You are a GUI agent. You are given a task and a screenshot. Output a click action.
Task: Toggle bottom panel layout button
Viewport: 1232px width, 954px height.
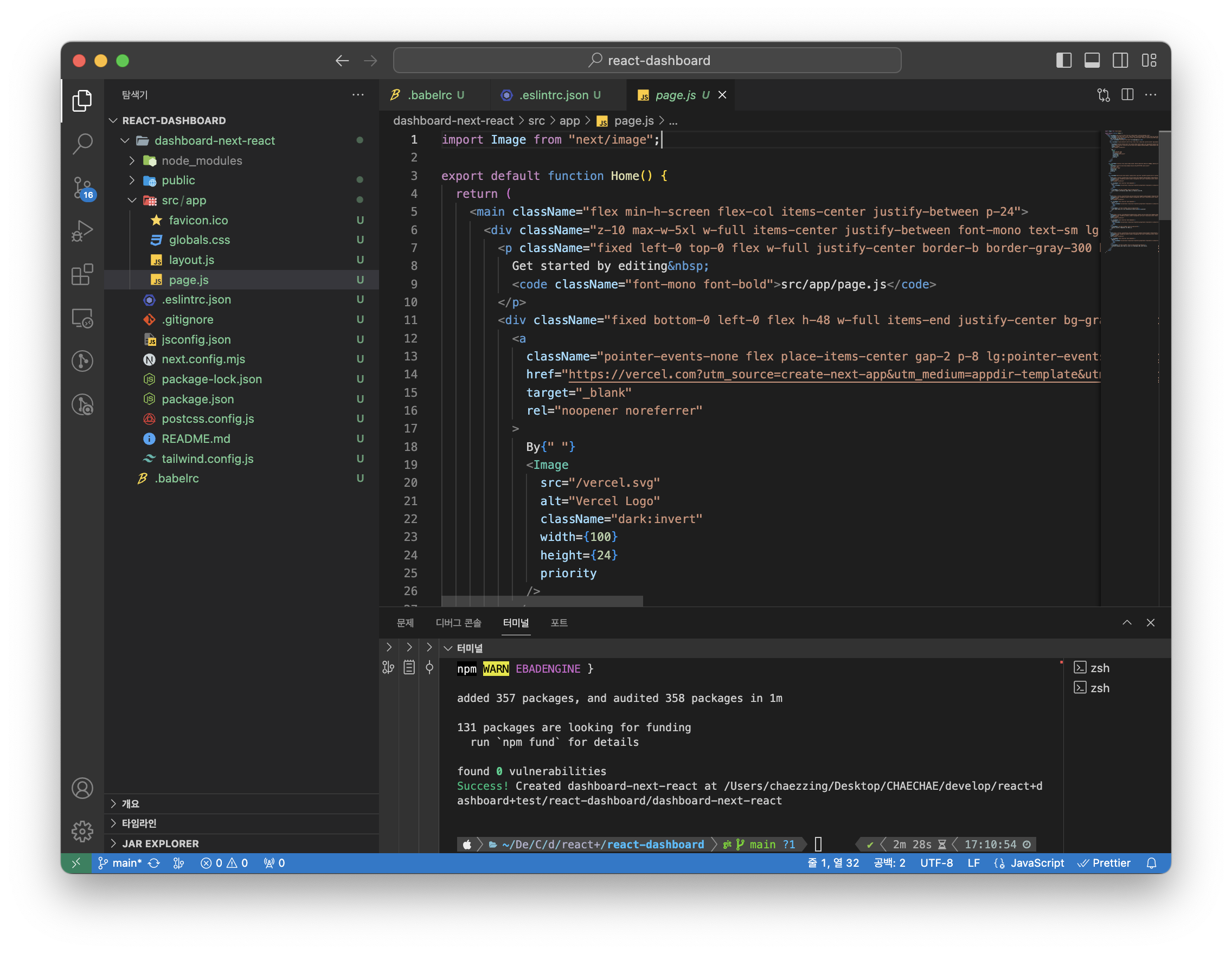click(1092, 60)
